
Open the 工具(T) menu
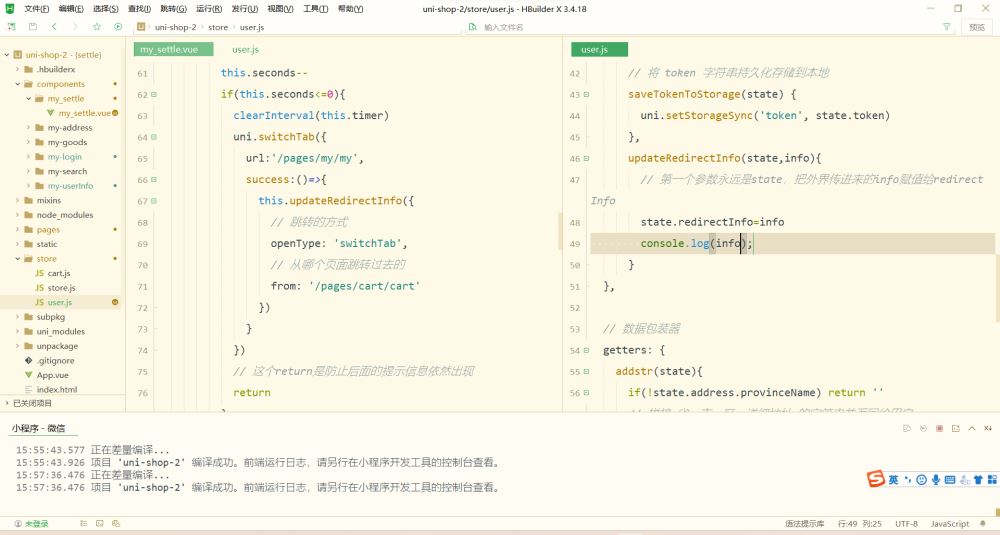(315, 9)
